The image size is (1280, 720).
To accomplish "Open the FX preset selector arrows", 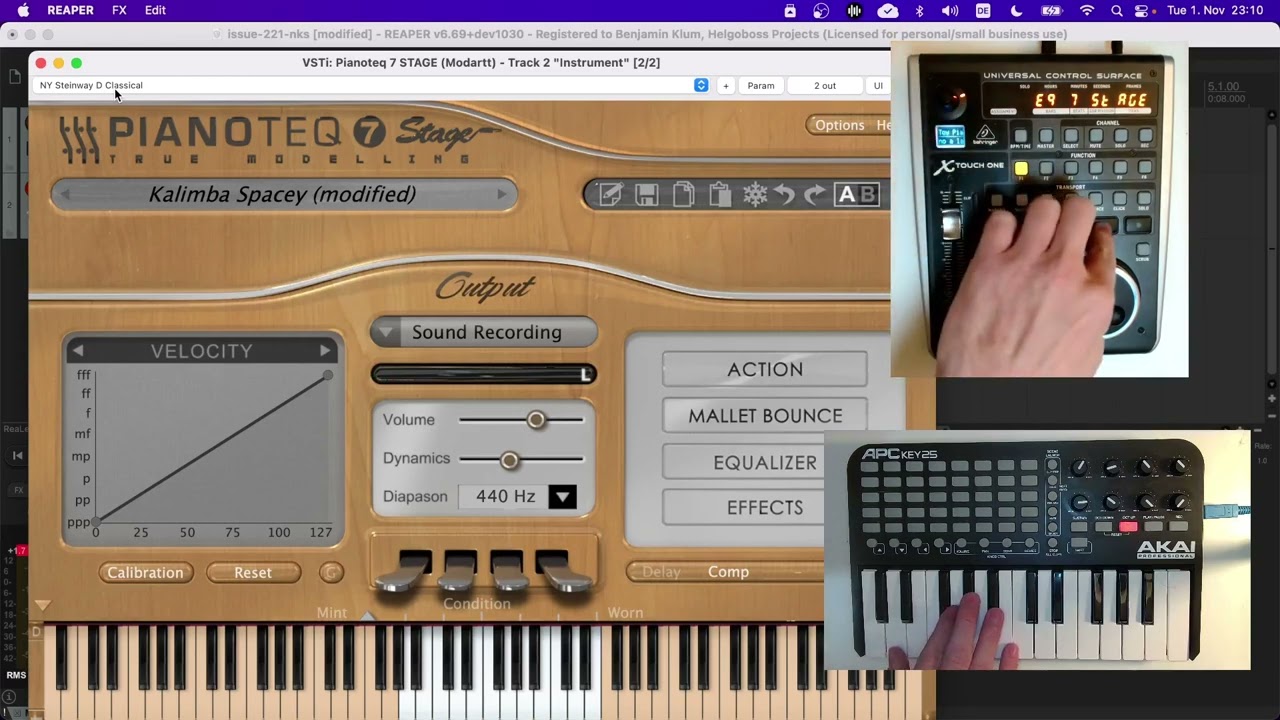I will coord(701,85).
